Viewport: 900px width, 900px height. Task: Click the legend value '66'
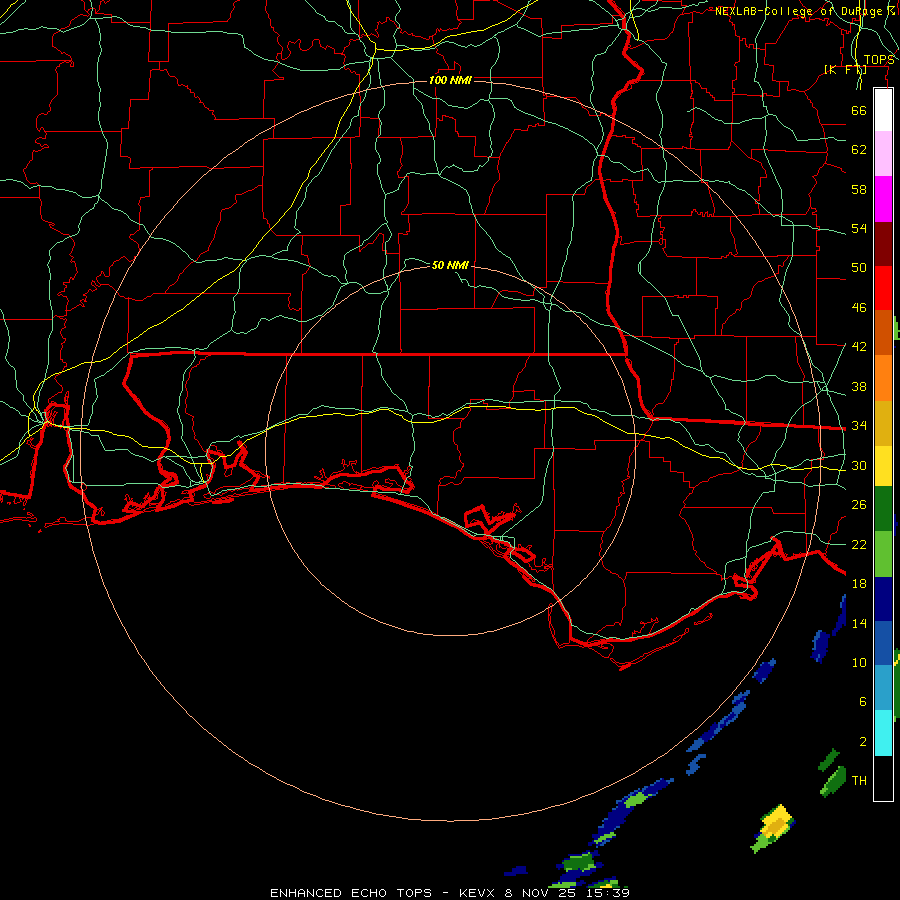859,111
